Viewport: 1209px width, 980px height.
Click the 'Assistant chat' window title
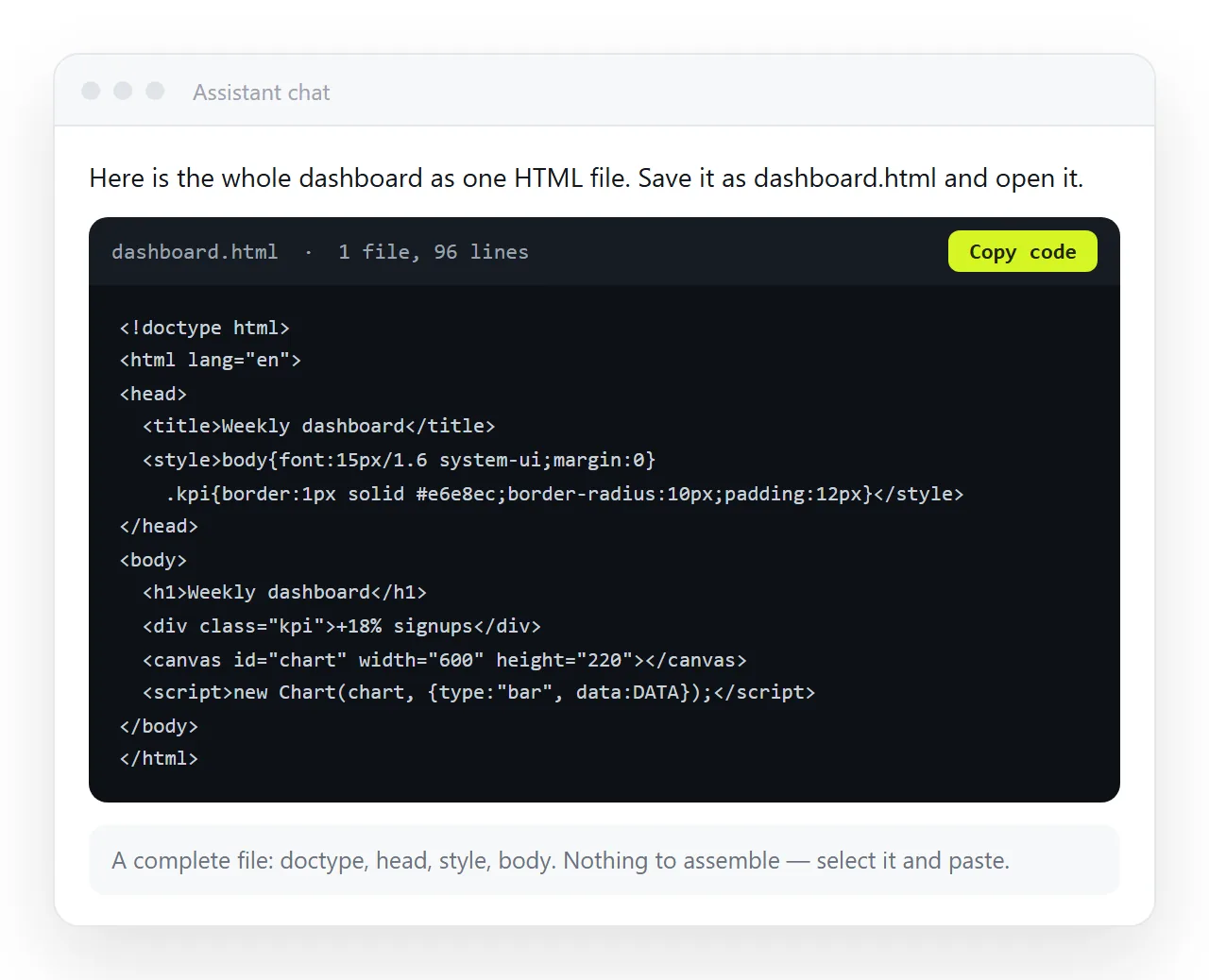pos(262,93)
